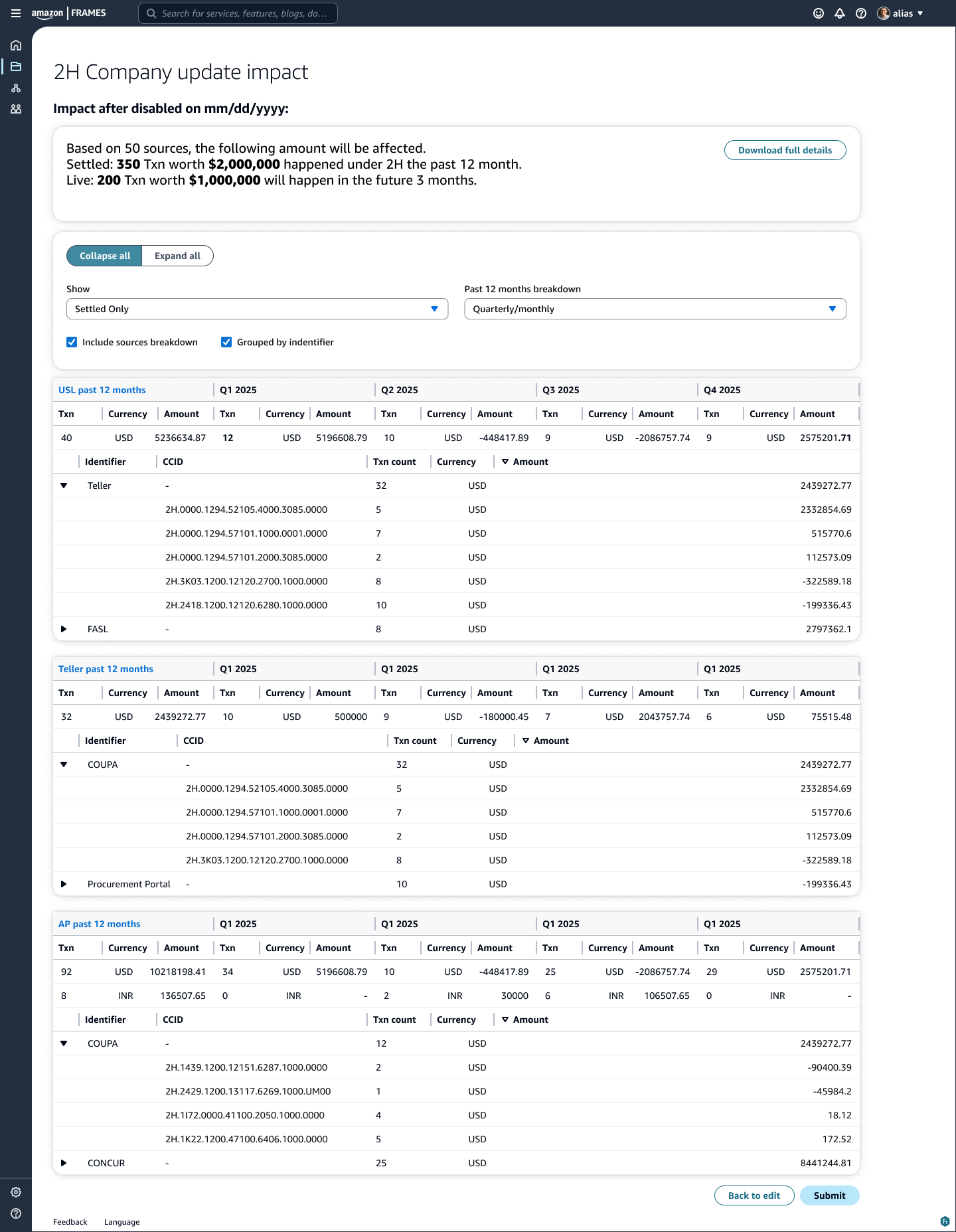The height and width of the screenshot is (1232, 956).
Task: Open help icon at sidebar bottom
Action: (x=16, y=1213)
